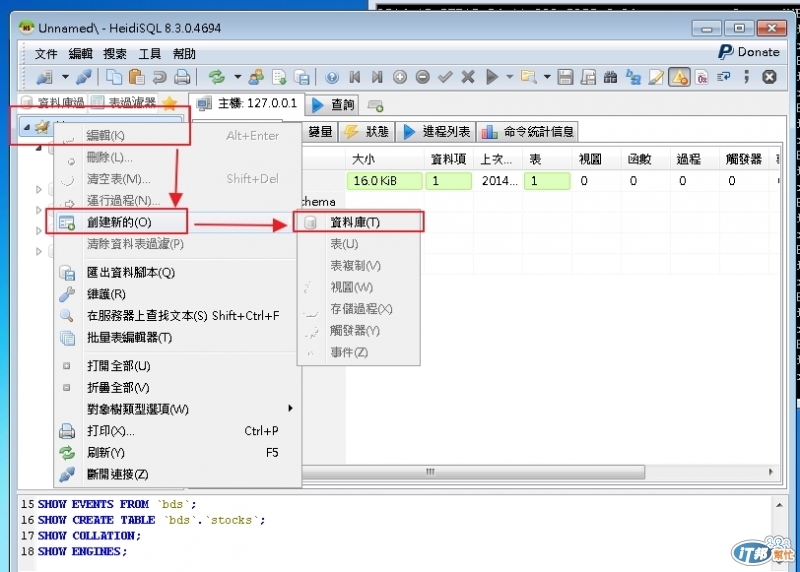Open dropdown arrow beside green refresh icon
800x572 pixels.
(x=237, y=77)
